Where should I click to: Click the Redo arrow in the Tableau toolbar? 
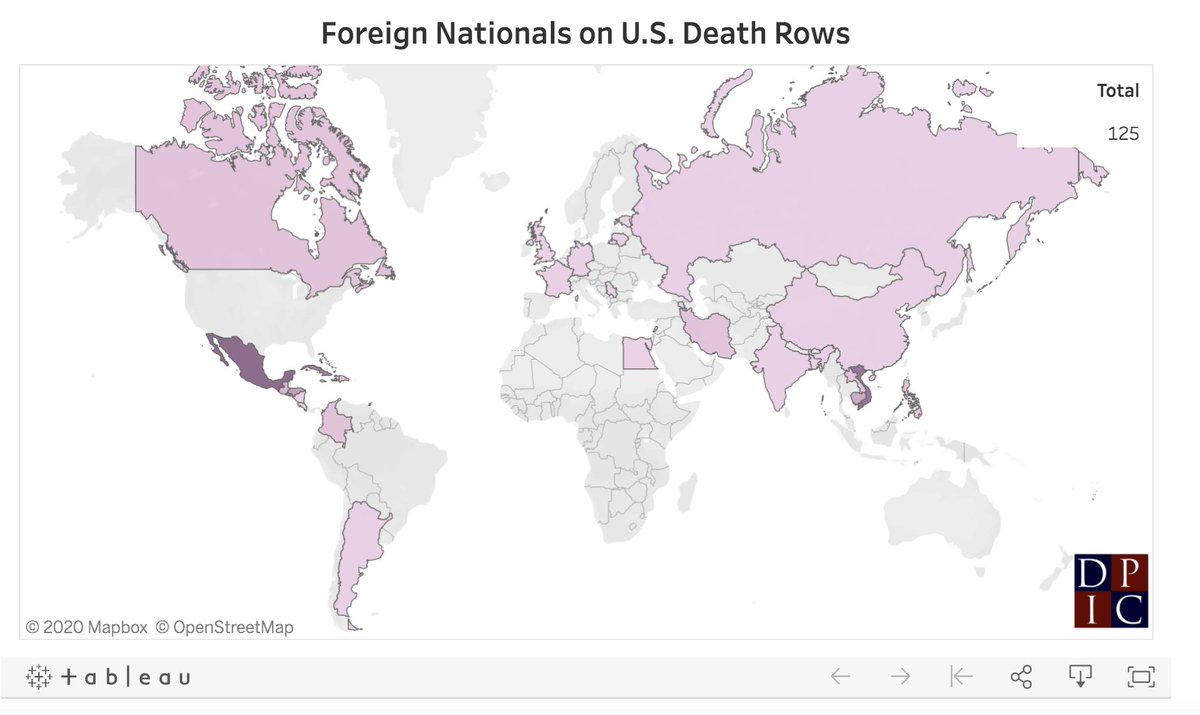point(901,677)
